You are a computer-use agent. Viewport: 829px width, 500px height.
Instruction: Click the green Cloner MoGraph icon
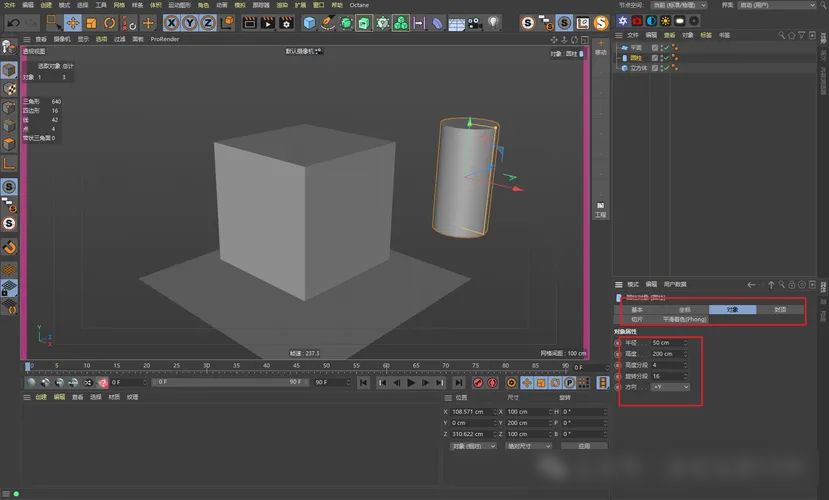pyautogui.click(x=401, y=23)
